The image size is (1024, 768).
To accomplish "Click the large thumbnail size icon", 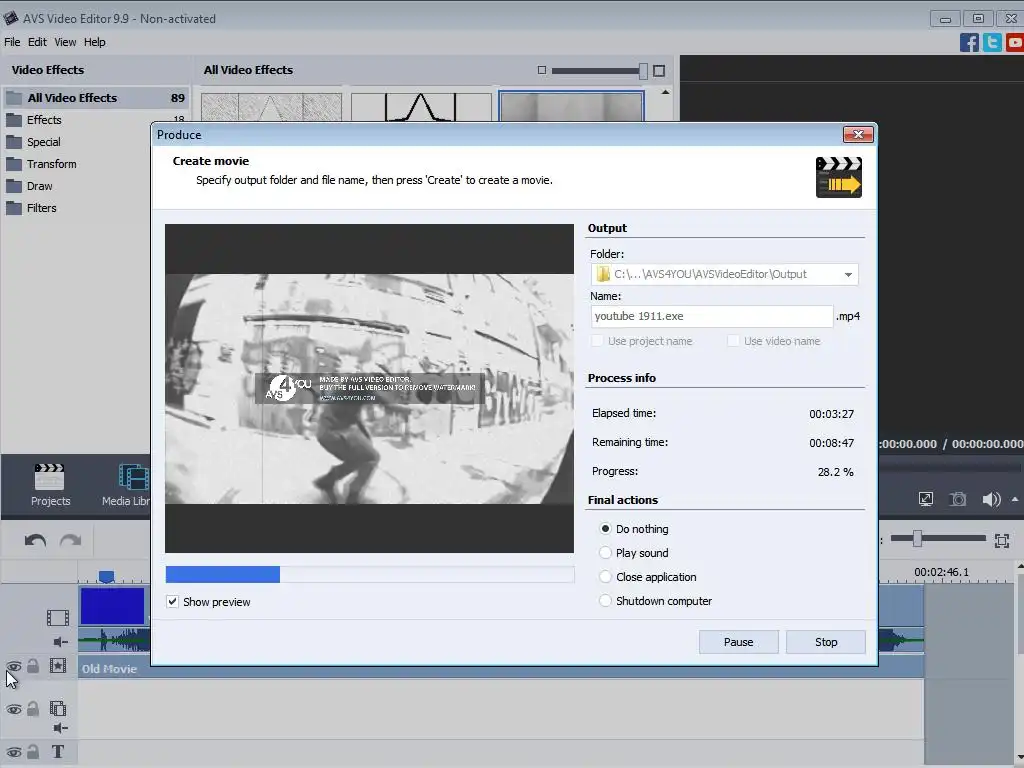I will [659, 71].
